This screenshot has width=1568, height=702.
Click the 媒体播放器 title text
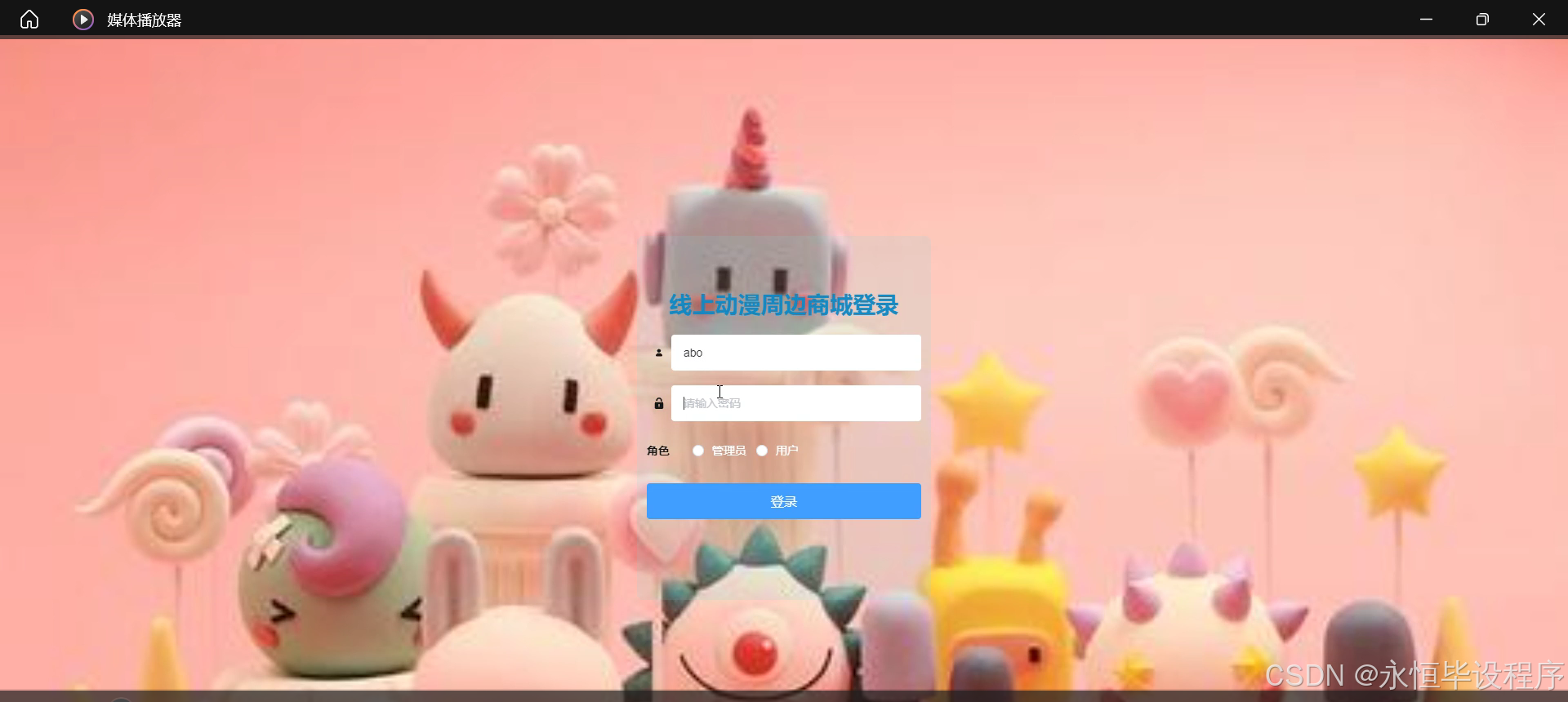click(x=145, y=20)
